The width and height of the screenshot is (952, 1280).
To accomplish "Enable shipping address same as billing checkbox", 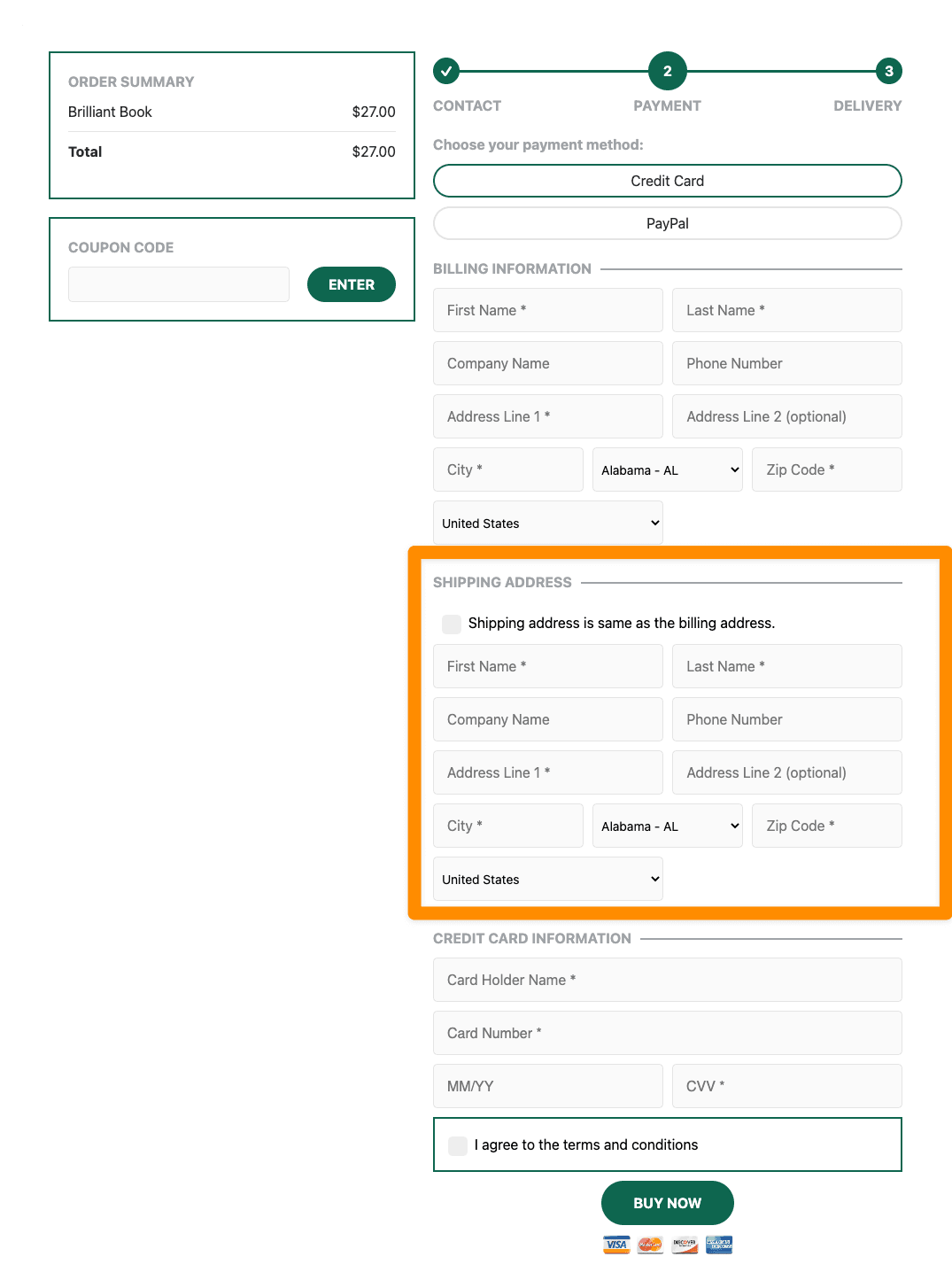I will pos(452,624).
